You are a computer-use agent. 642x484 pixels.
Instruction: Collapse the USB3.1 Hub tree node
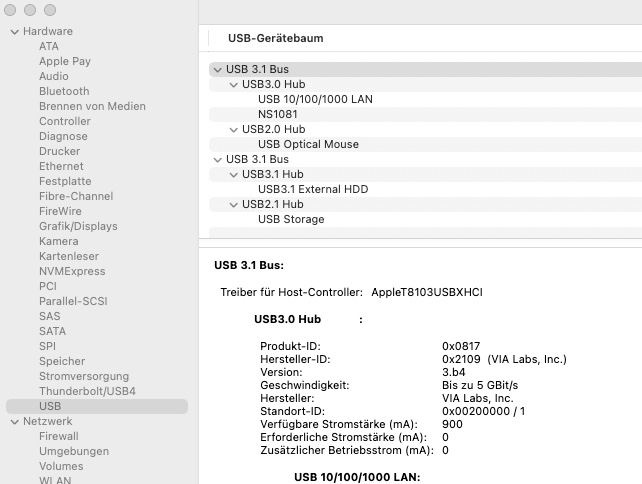234,175
